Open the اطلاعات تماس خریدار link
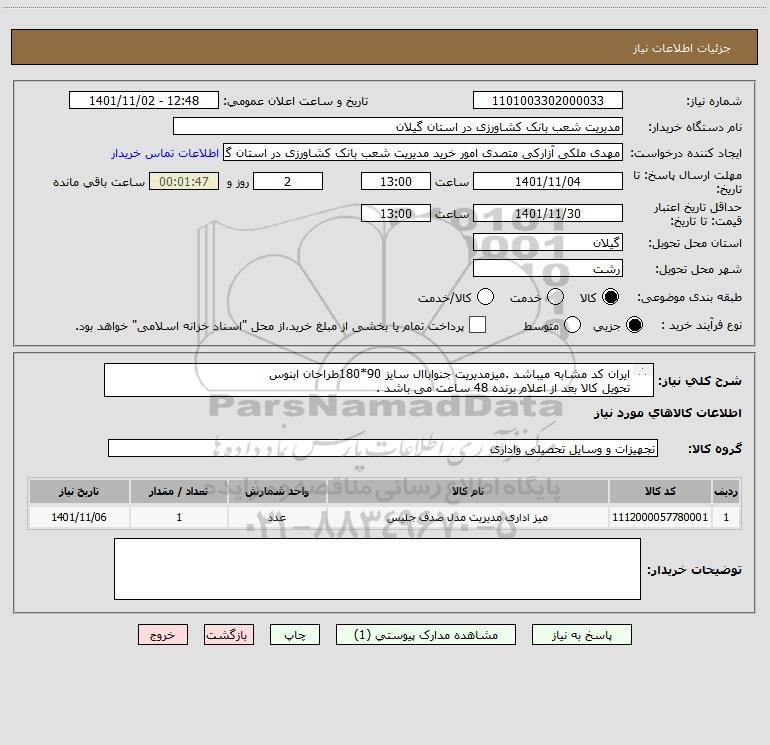This screenshot has width=770, height=745. (165, 153)
